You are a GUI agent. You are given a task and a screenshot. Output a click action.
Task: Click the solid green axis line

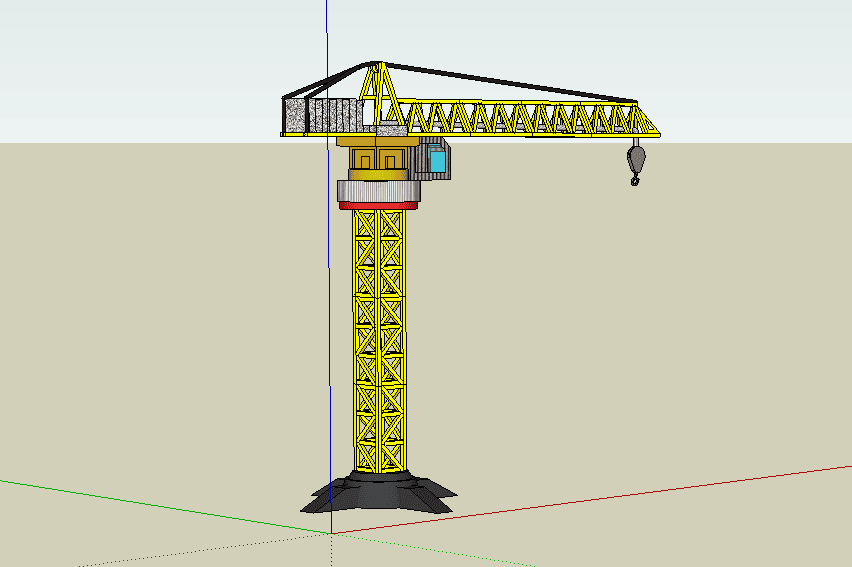click(165, 507)
